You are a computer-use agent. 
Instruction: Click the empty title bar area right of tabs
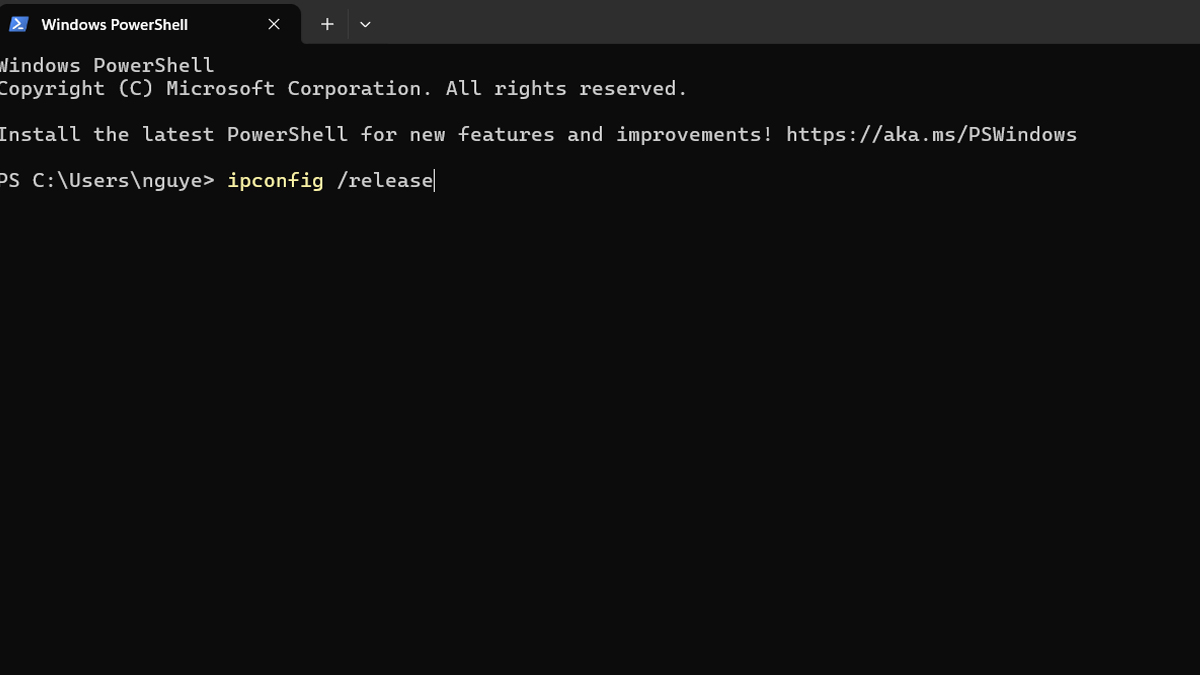(780, 22)
